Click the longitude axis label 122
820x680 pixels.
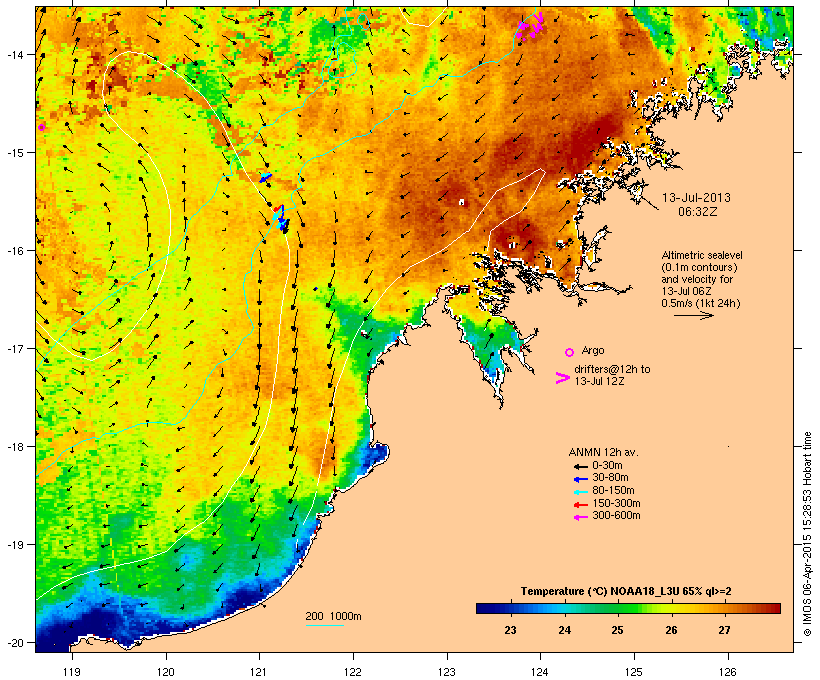click(353, 672)
